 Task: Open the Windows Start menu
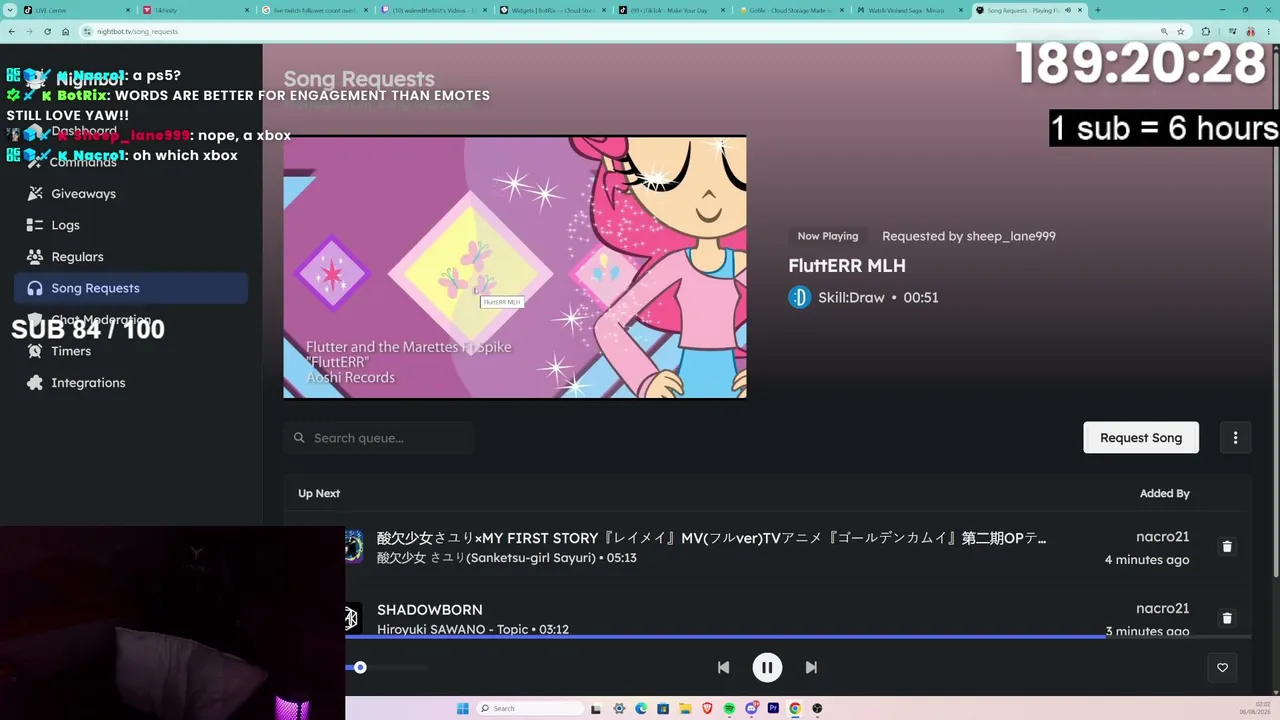(x=462, y=708)
